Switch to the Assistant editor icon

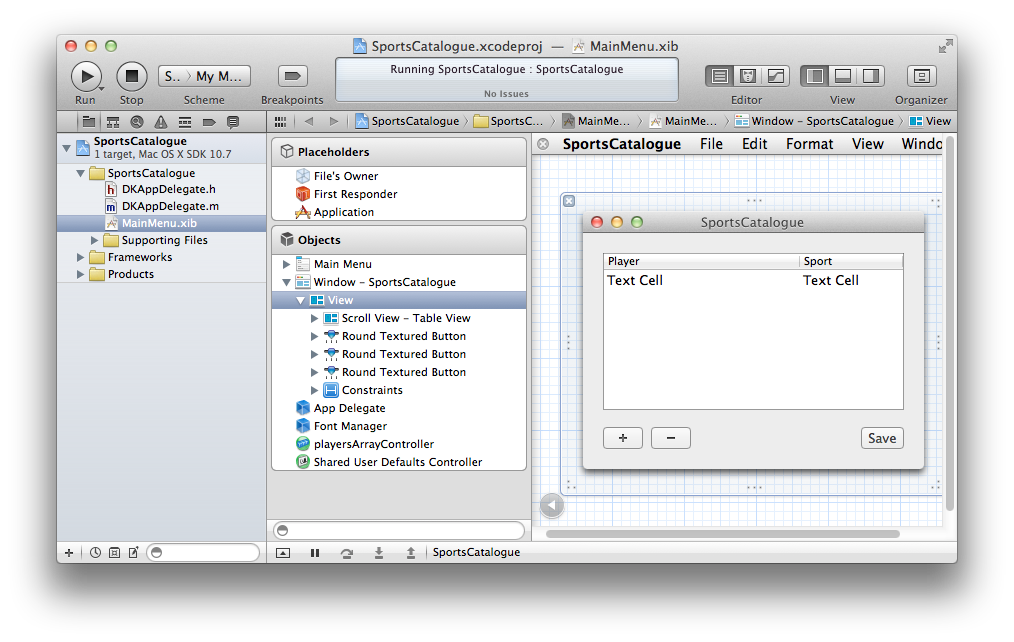(x=748, y=76)
